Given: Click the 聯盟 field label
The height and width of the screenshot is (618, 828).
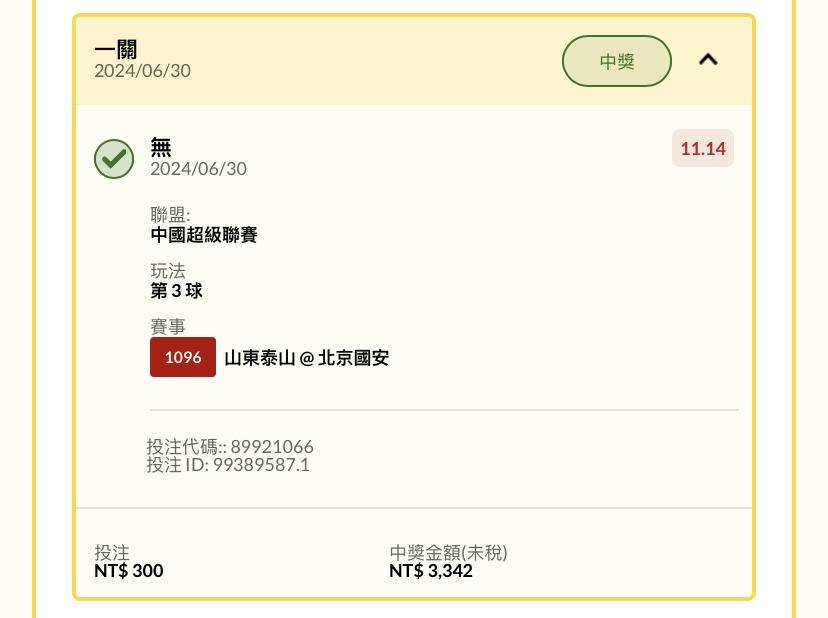Looking at the screenshot, I should coord(170,215).
